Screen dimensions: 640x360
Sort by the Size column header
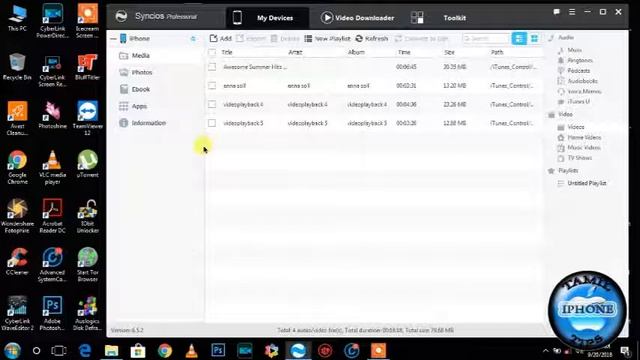pos(449,52)
